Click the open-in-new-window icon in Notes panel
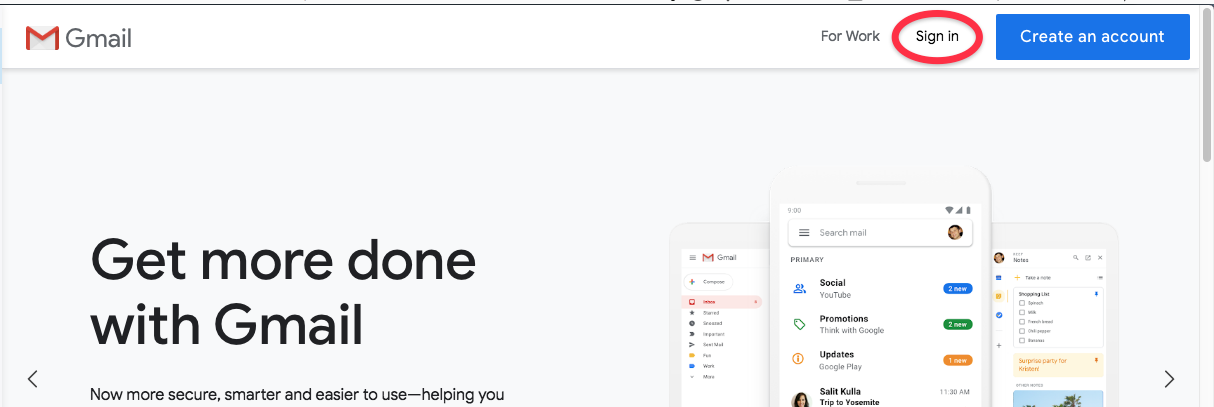Viewport: 1214px width, 407px height. point(1088,257)
